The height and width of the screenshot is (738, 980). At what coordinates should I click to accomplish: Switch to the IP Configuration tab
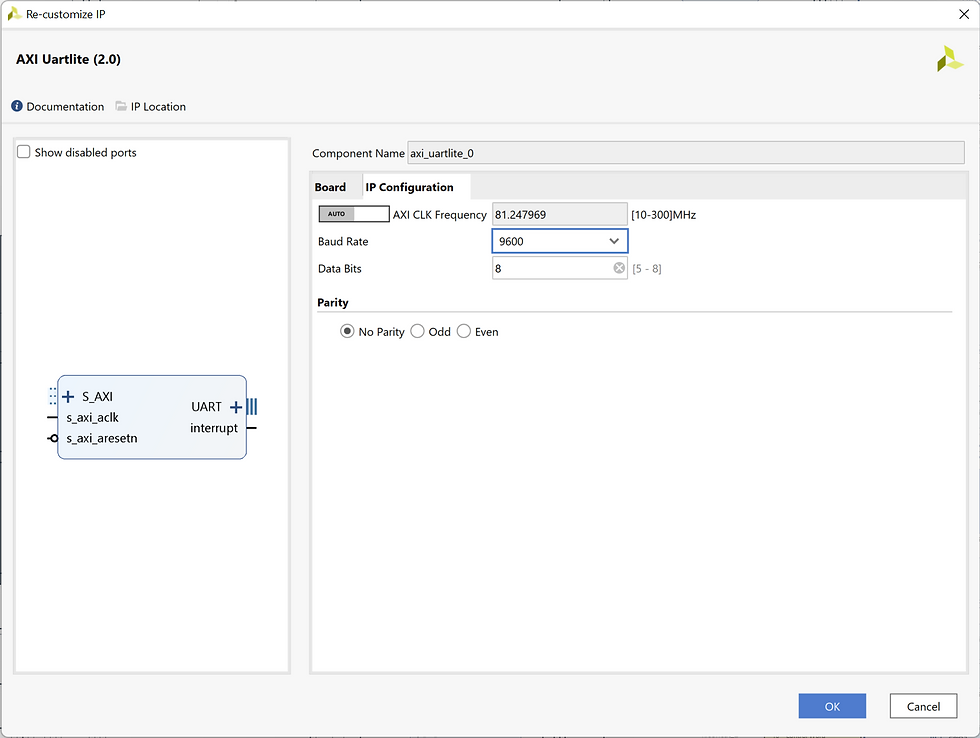pyautogui.click(x=410, y=187)
